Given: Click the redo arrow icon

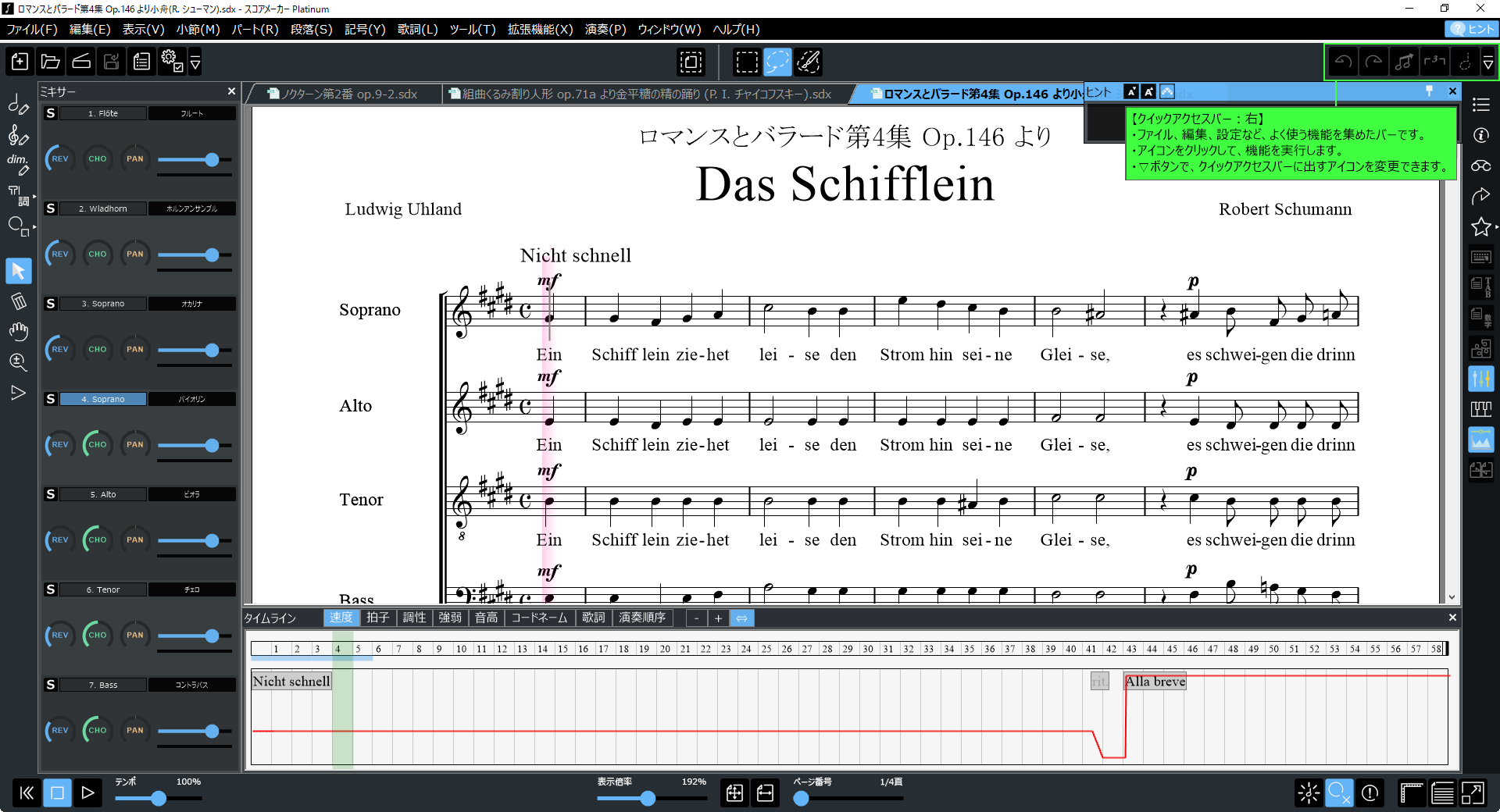Looking at the screenshot, I should coord(1373,62).
